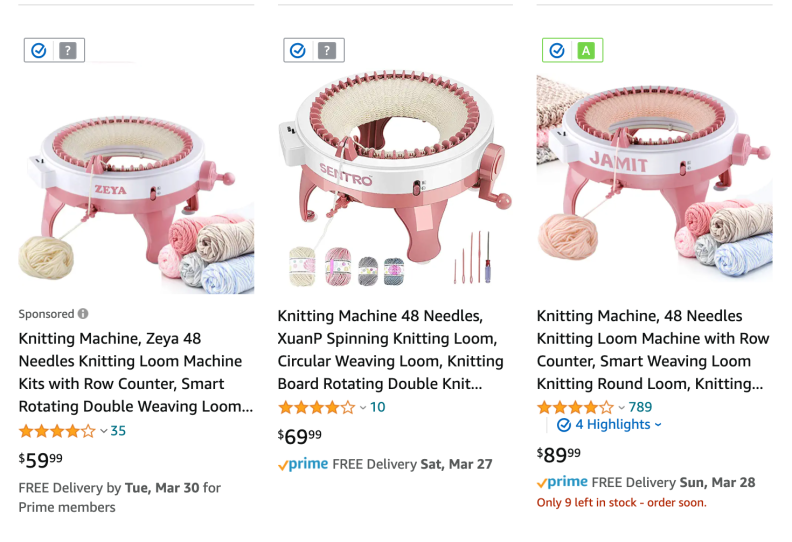Screen dimensions: 792x542
Task: Open rating breakdown chevron for Jamit machine
Action: (621, 408)
